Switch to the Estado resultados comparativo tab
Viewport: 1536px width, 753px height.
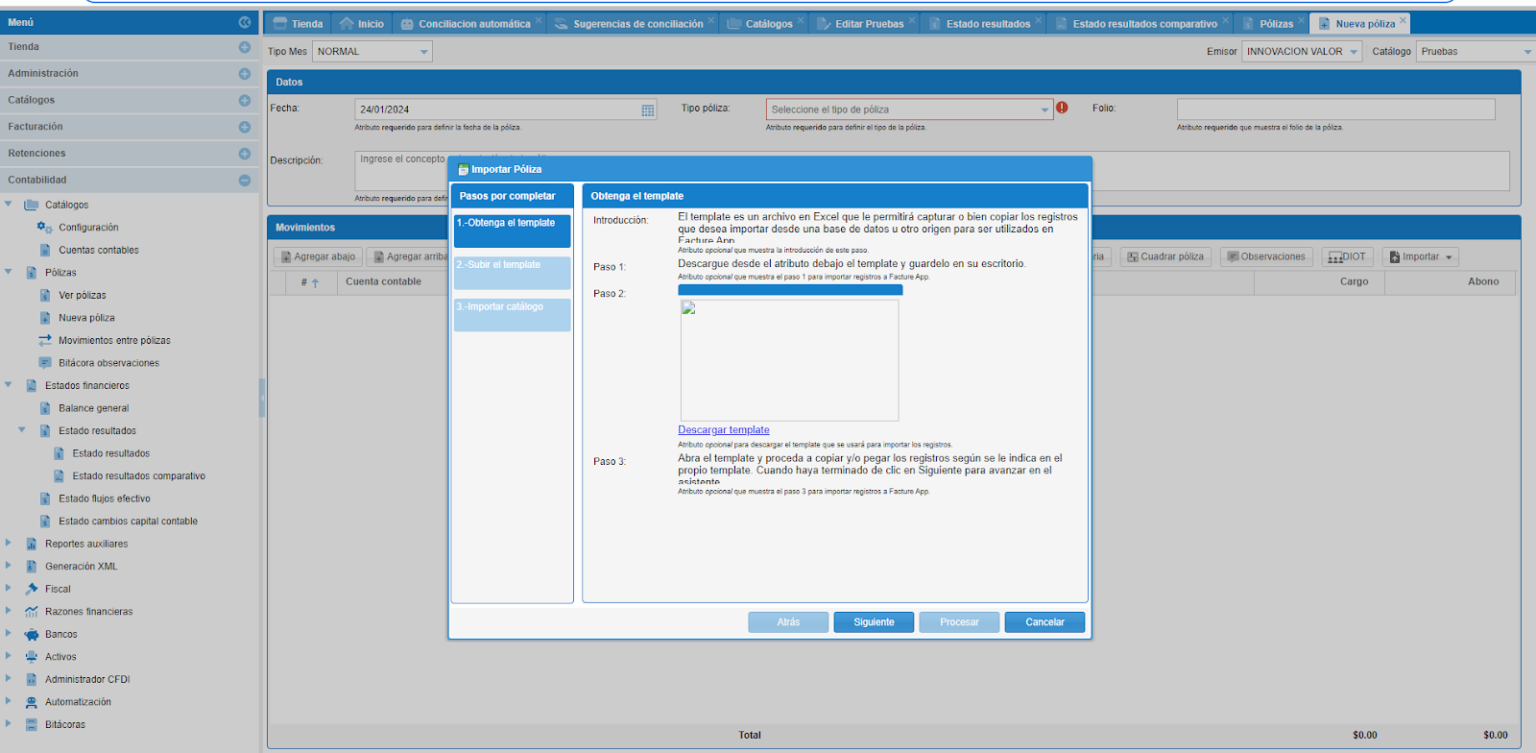click(1143, 24)
